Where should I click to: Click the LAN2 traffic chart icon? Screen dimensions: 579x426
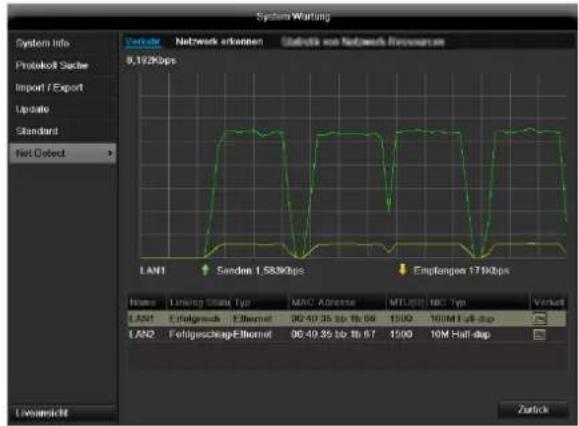(x=539, y=334)
